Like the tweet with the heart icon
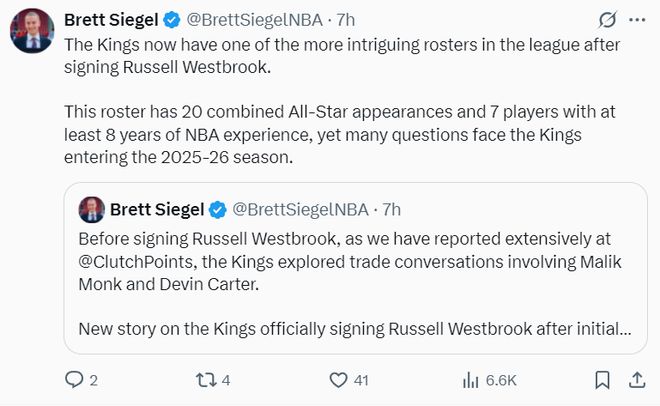Viewport: 660px width, 406px height. coord(339,380)
